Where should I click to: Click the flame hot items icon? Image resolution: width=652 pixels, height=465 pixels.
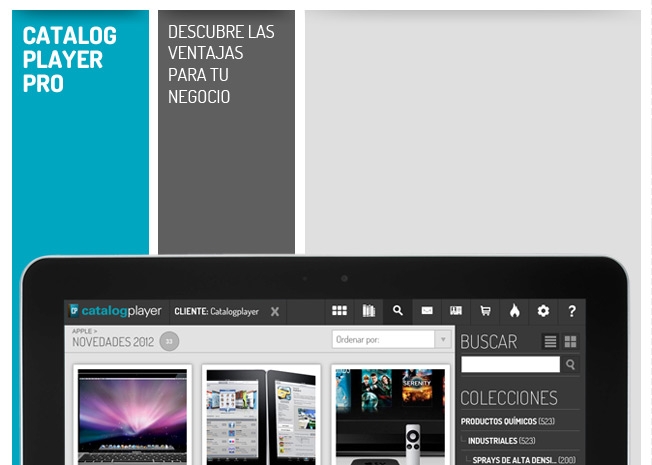tap(514, 311)
